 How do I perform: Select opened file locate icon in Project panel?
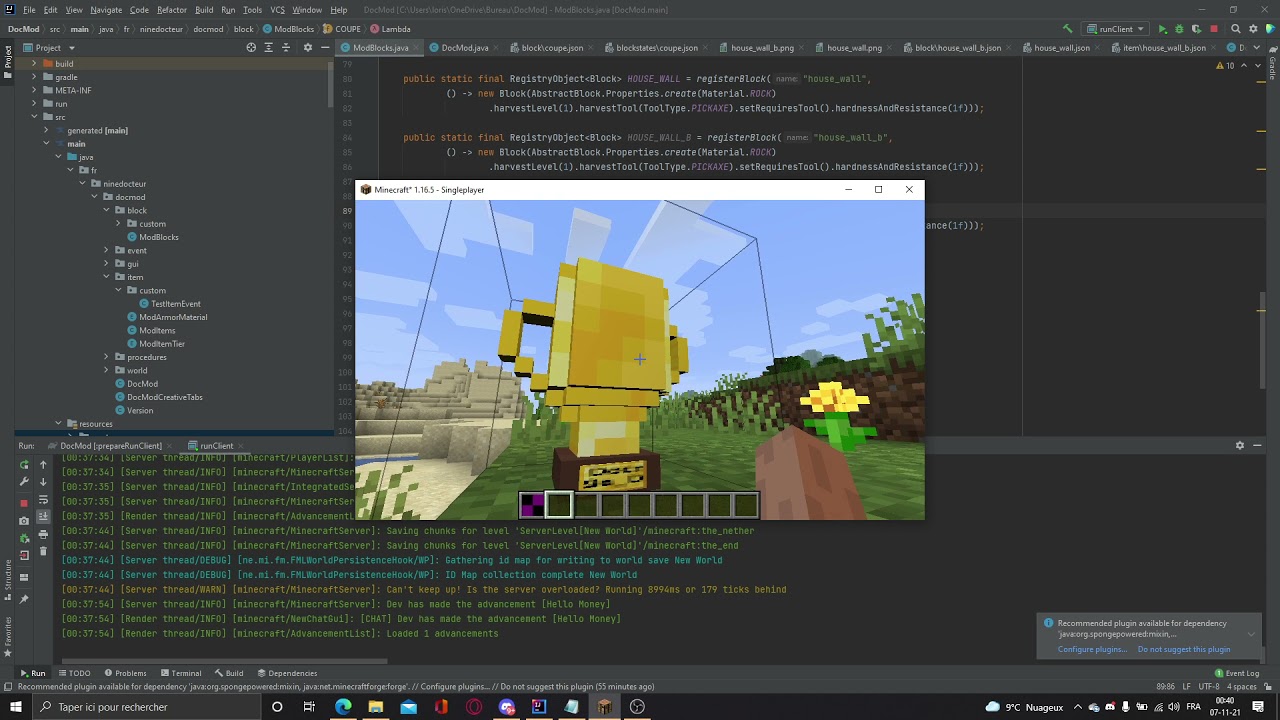pyautogui.click(x=251, y=47)
